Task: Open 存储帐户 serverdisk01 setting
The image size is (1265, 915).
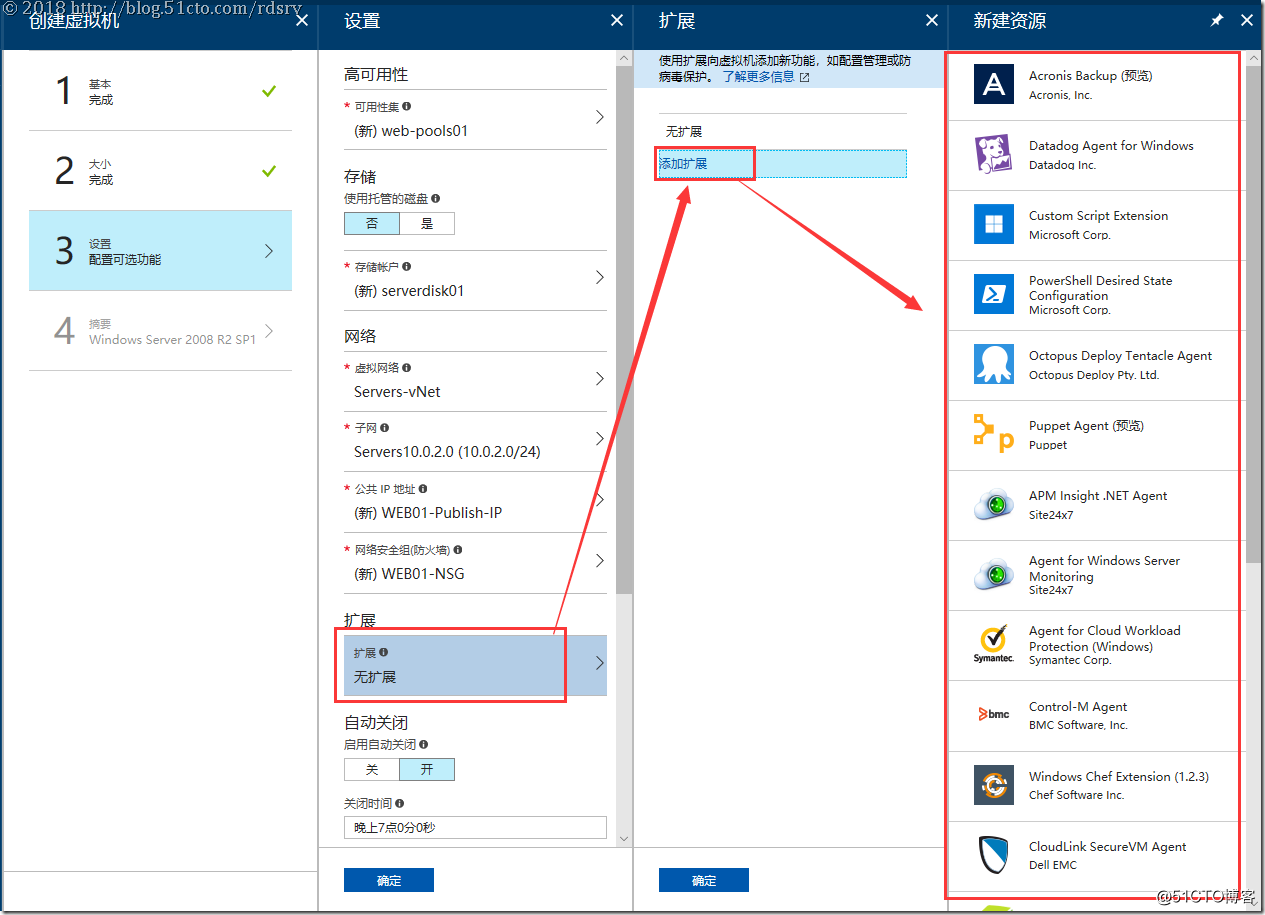Action: [475, 280]
